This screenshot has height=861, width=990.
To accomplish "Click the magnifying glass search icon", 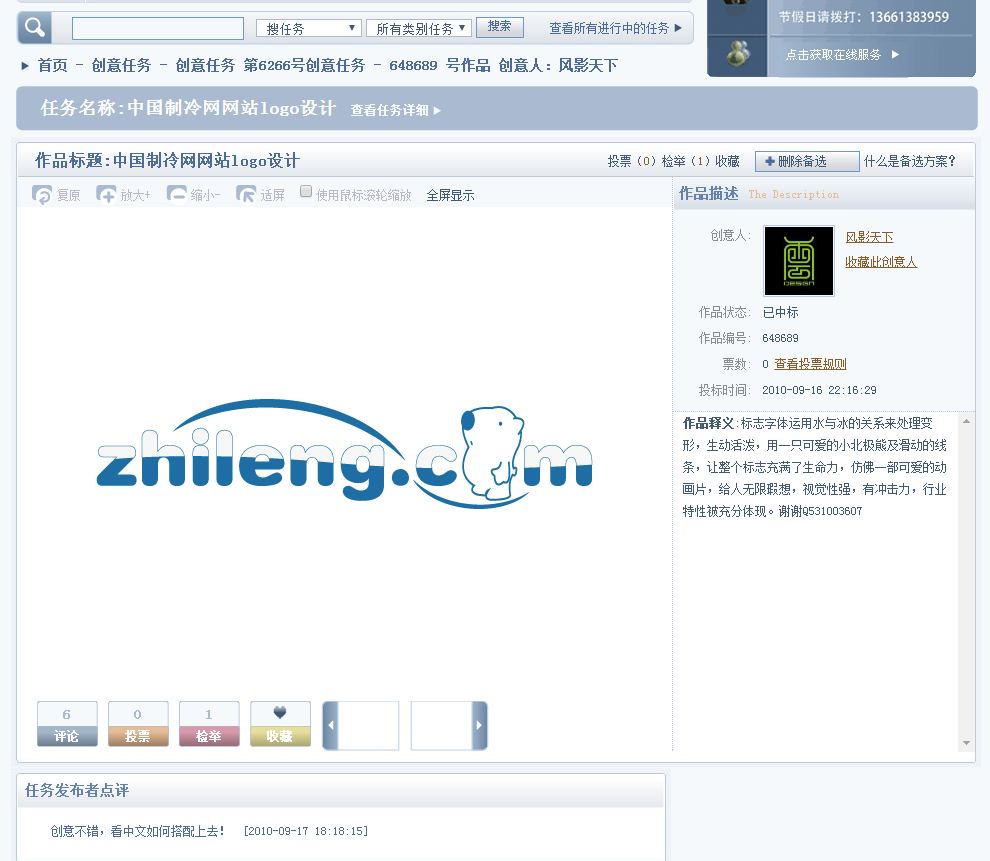I will pos(34,28).
